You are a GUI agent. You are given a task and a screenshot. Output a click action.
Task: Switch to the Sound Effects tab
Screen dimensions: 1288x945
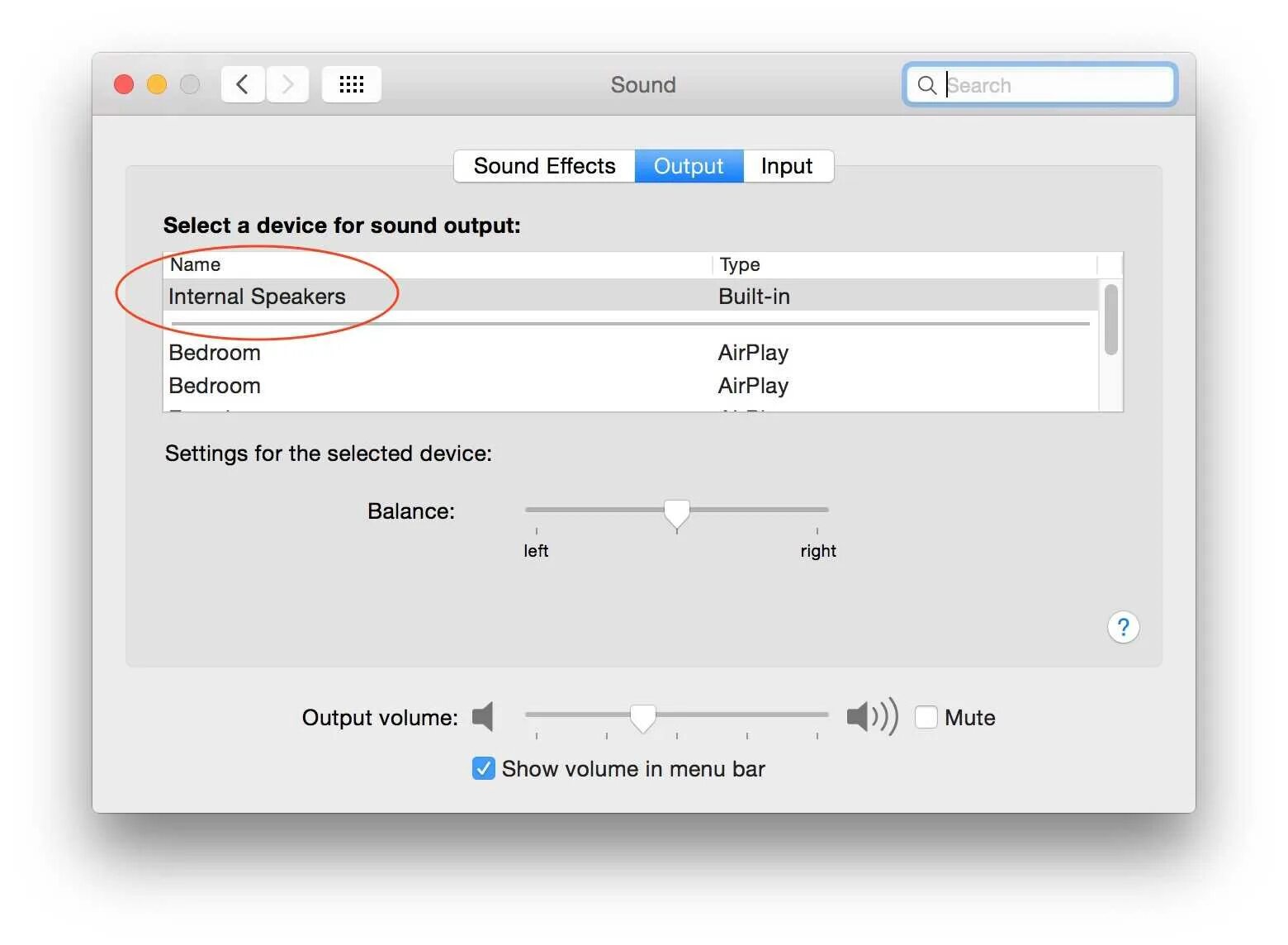543,165
